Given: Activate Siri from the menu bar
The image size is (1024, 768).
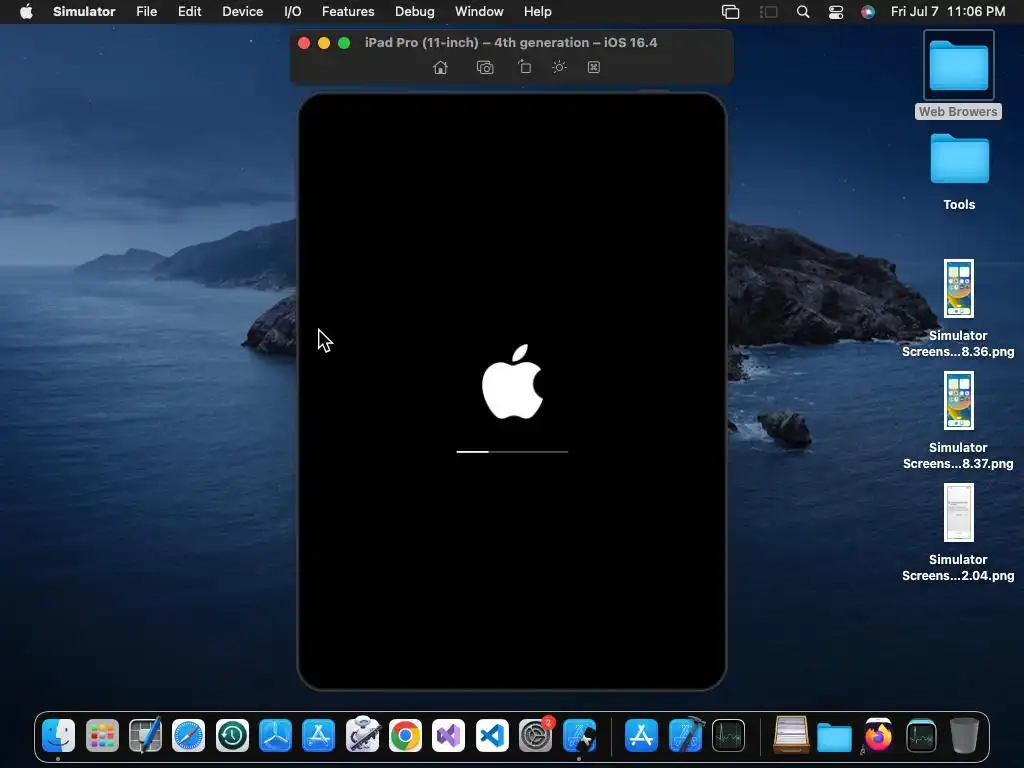Looking at the screenshot, I should [868, 12].
